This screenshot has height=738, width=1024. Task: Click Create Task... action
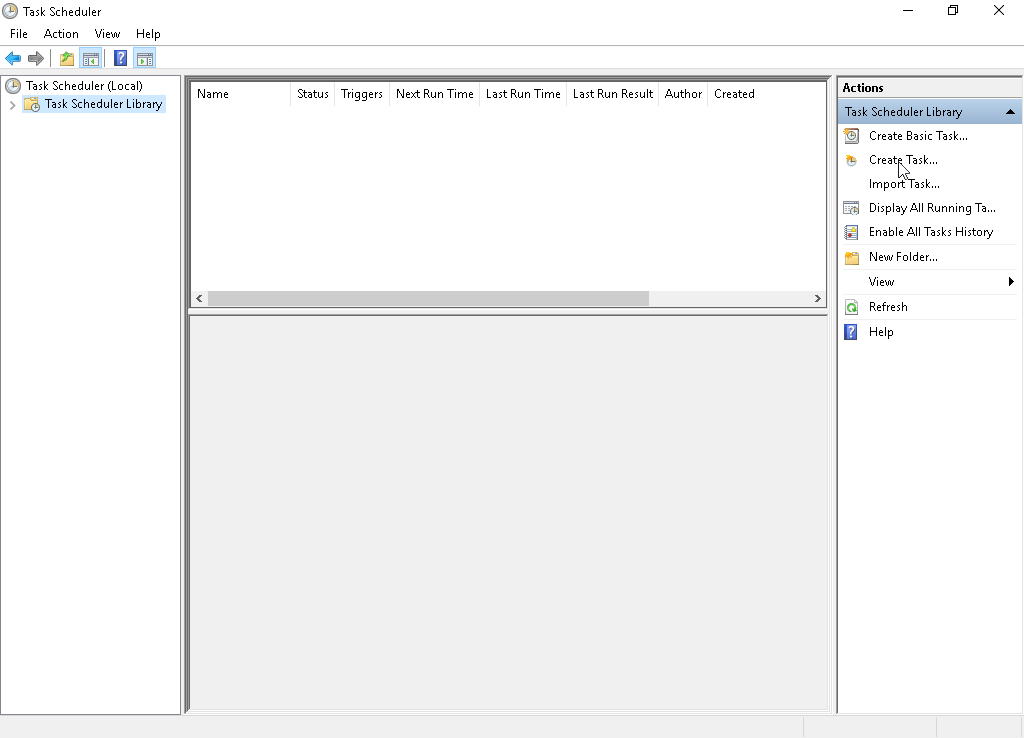pos(903,160)
